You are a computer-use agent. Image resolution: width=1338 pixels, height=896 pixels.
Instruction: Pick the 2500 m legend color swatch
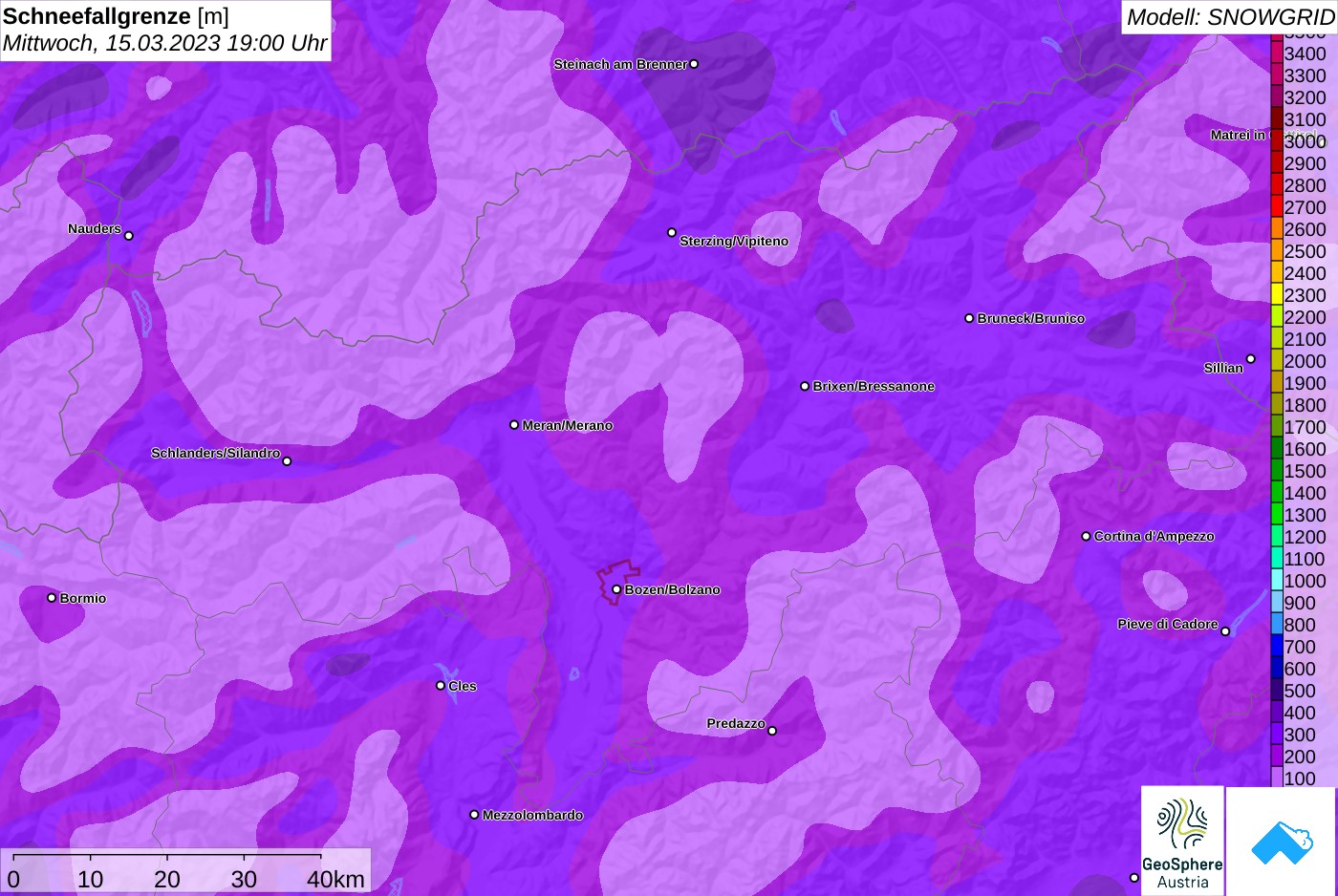[x=1277, y=251]
